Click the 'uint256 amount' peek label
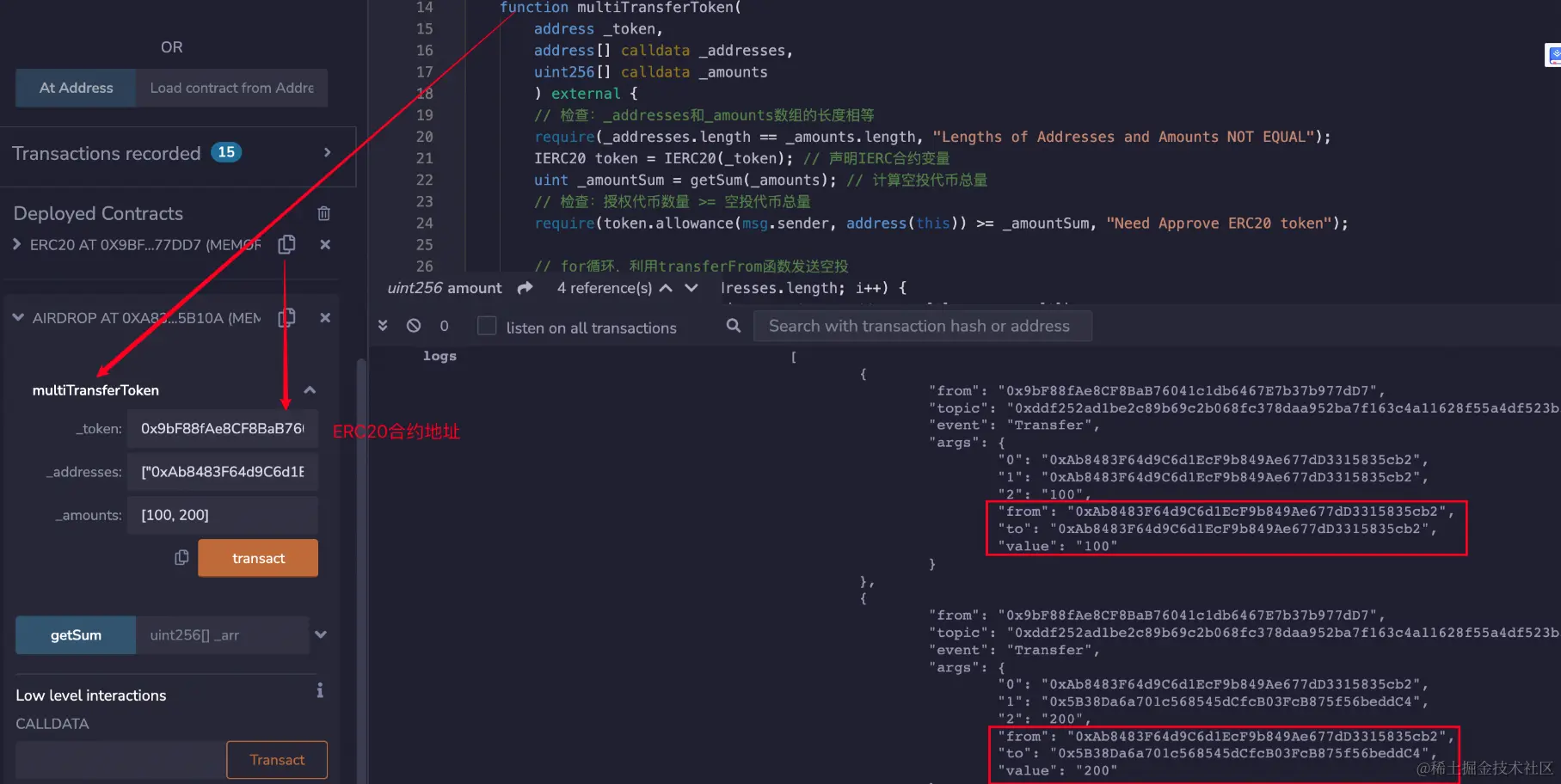The width and height of the screenshot is (1561, 784). coord(445,288)
